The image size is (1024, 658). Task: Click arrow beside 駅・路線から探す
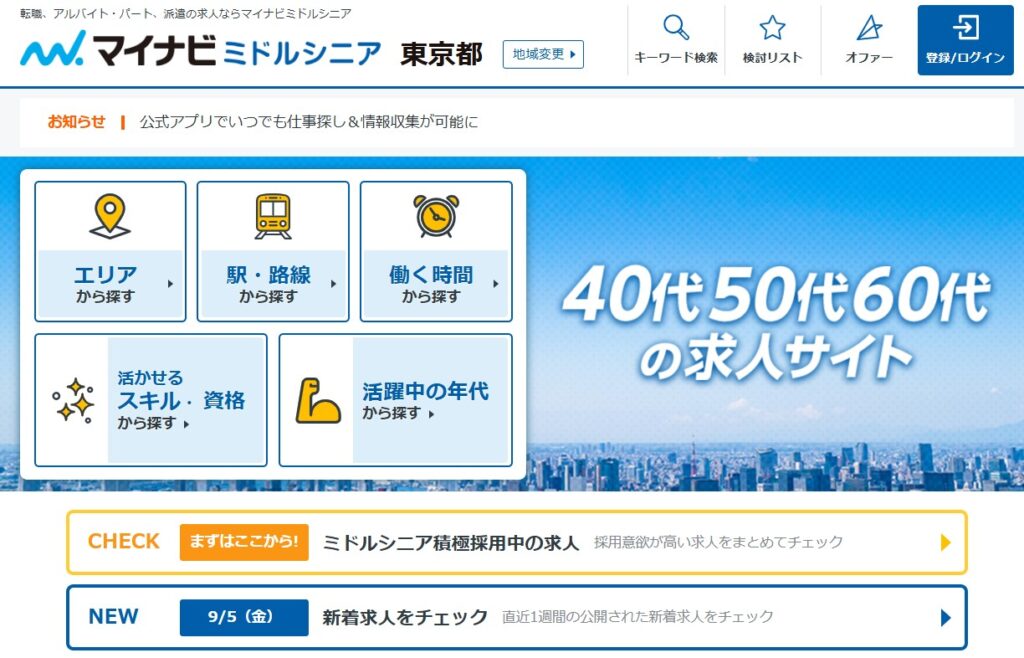coord(334,284)
